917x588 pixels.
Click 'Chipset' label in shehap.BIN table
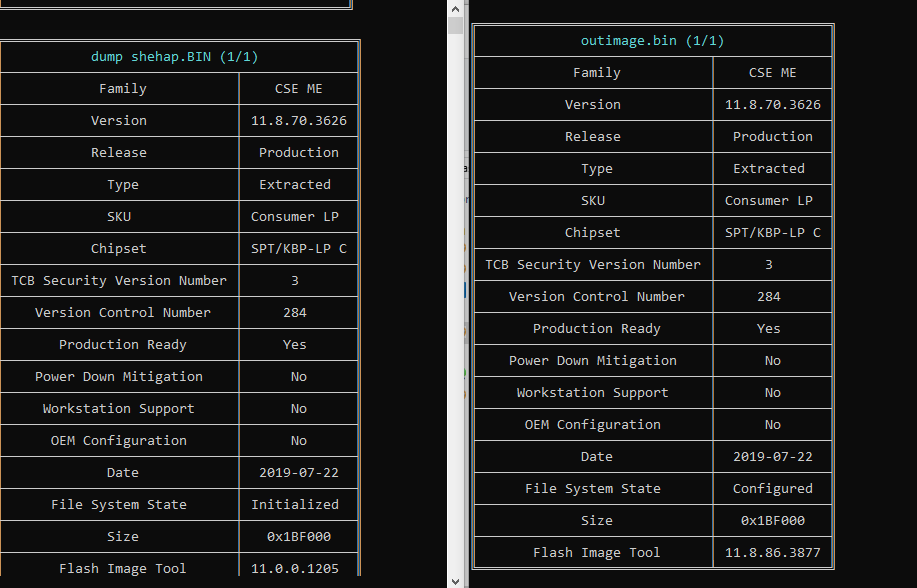(x=119, y=249)
